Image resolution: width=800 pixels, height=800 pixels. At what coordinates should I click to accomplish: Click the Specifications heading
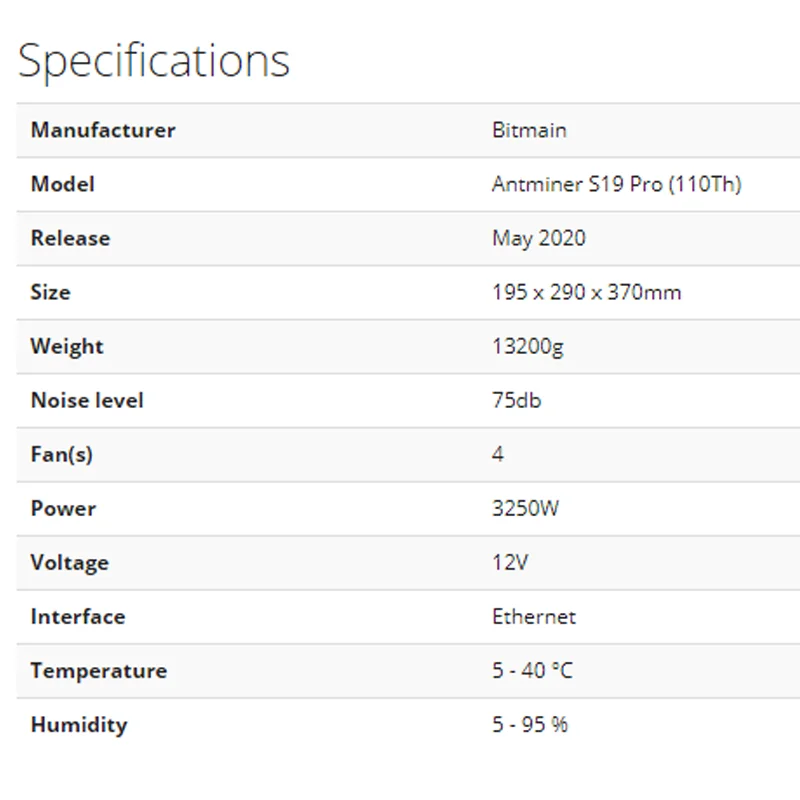click(x=154, y=60)
